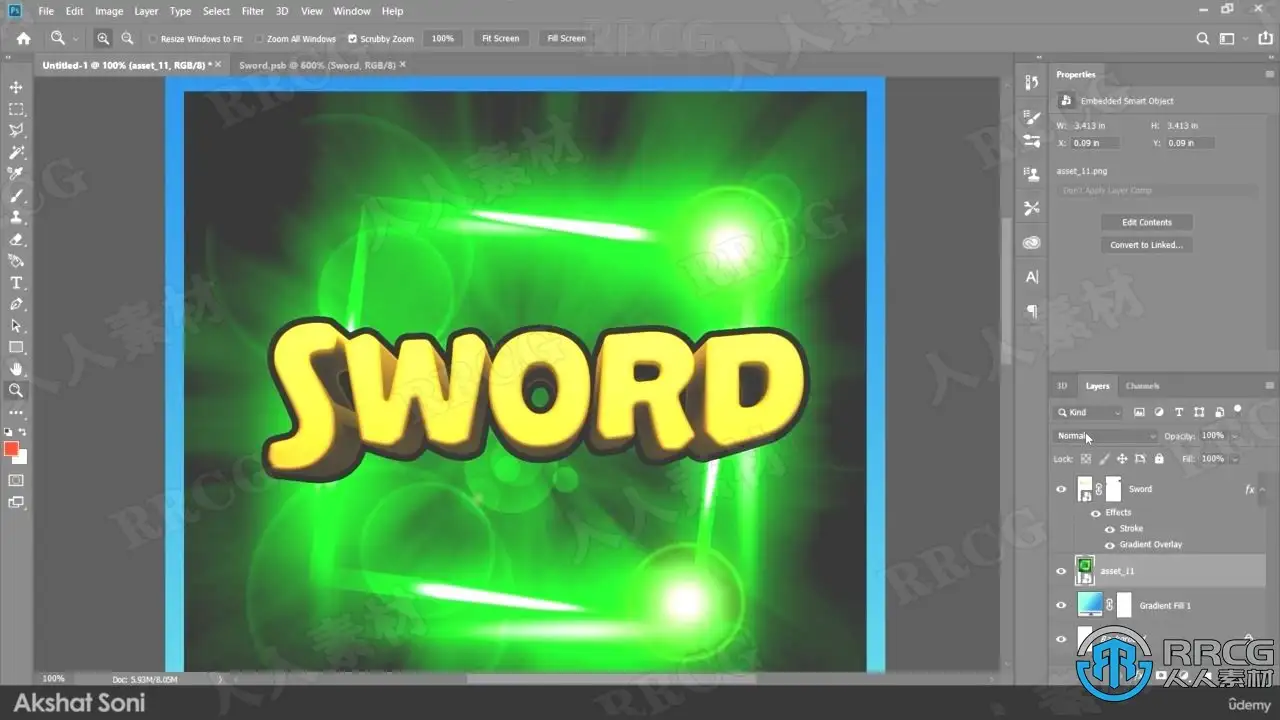Click the Edit Contents button
The height and width of the screenshot is (720, 1280).
[1146, 222]
